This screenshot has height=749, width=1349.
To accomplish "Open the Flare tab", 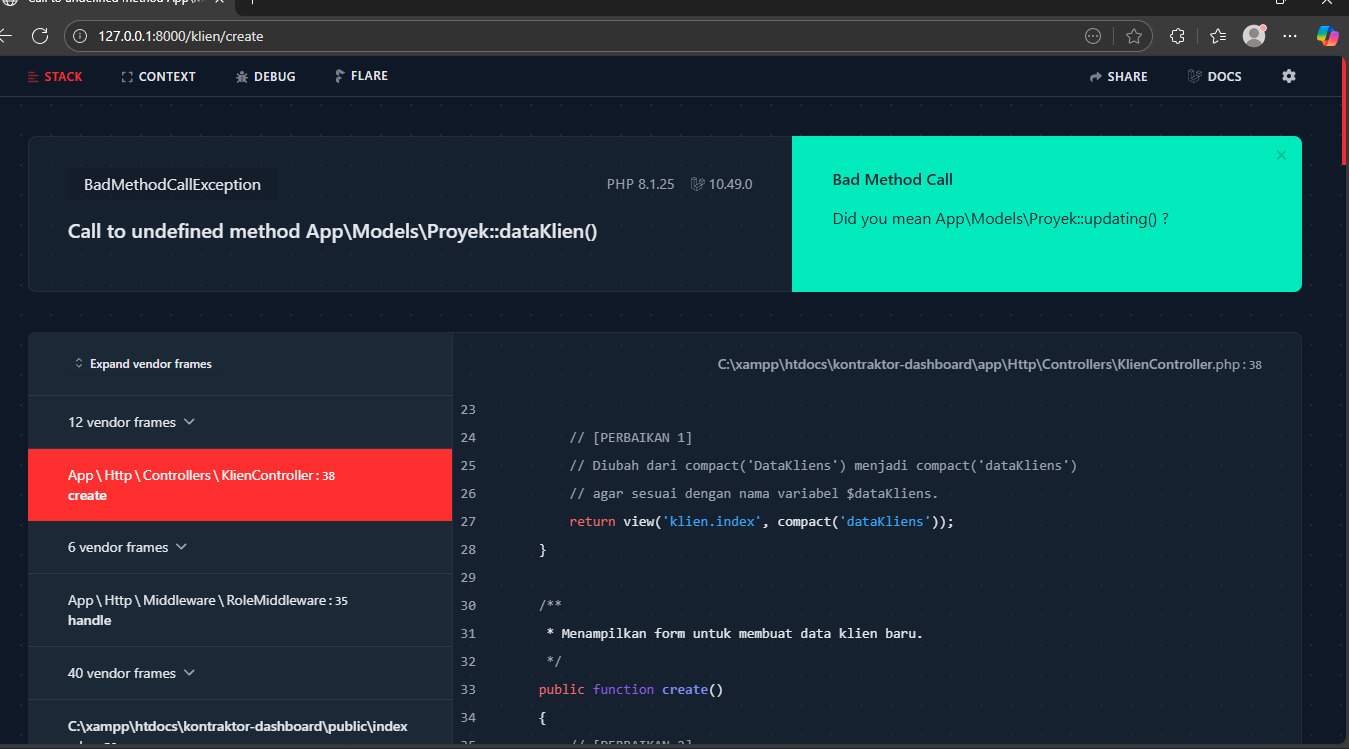I will (x=361, y=76).
